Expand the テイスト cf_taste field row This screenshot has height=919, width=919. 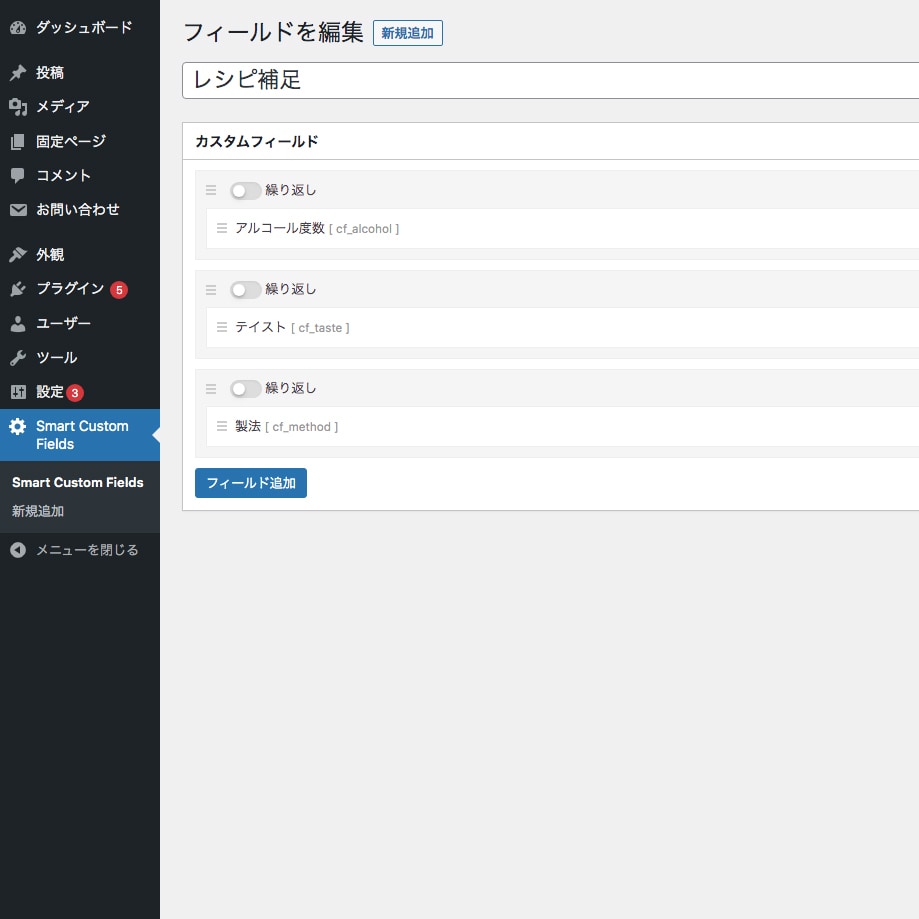(563, 328)
